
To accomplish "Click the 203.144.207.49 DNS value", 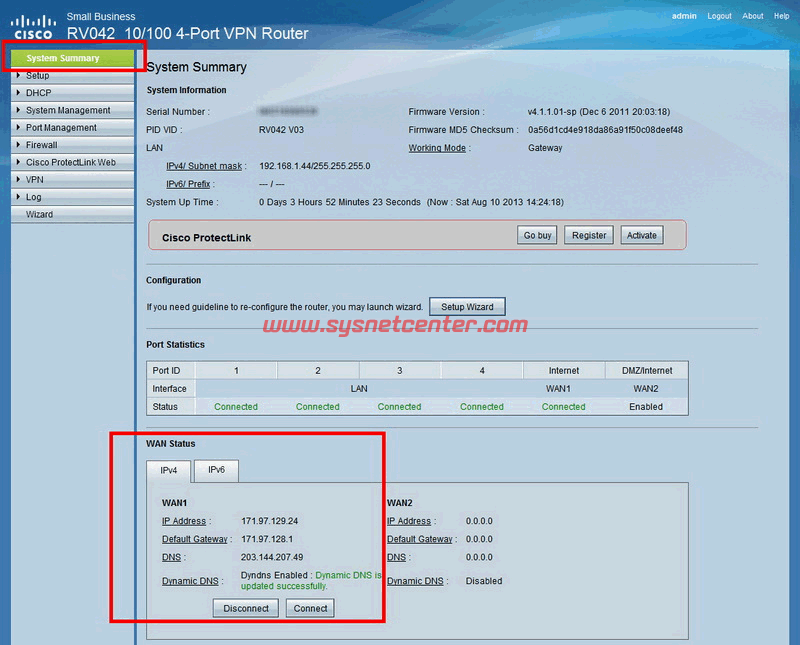I will tap(272, 557).
